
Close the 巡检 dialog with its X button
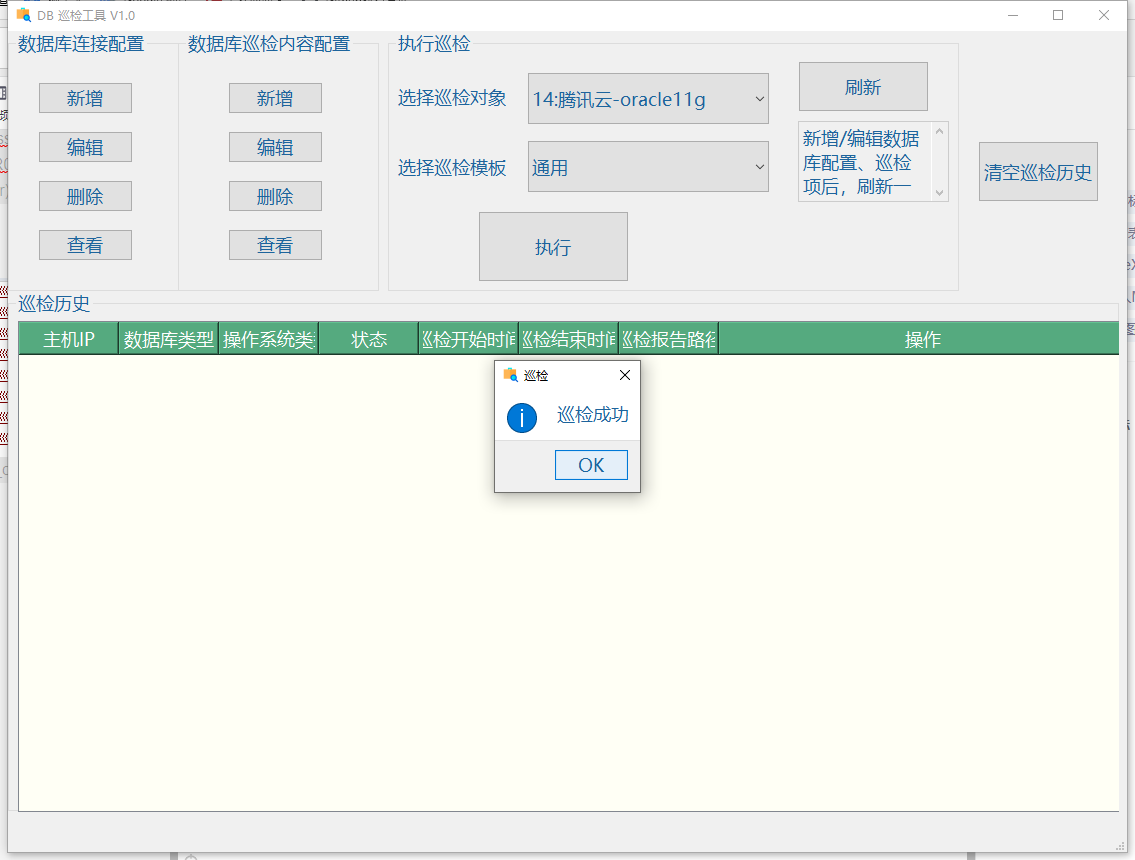click(x=625, y=375)
